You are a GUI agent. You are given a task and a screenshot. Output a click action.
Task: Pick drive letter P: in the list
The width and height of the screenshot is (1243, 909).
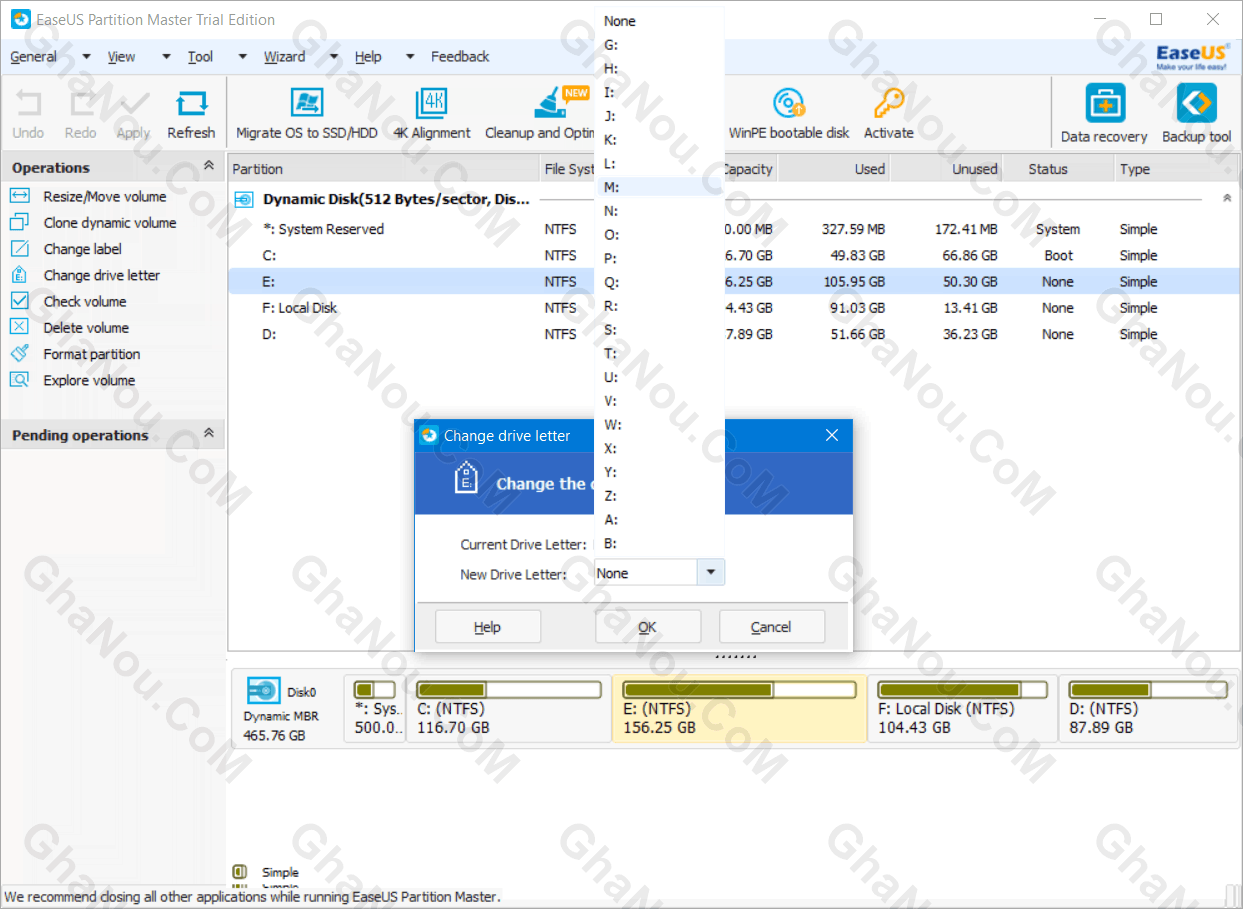point(660,259)
